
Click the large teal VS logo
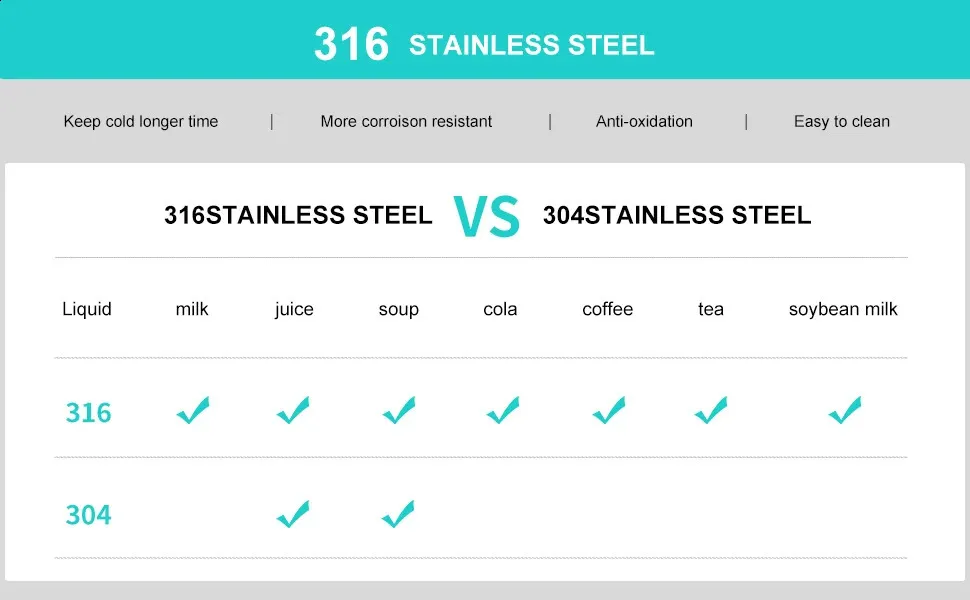[x=487, y=216]
